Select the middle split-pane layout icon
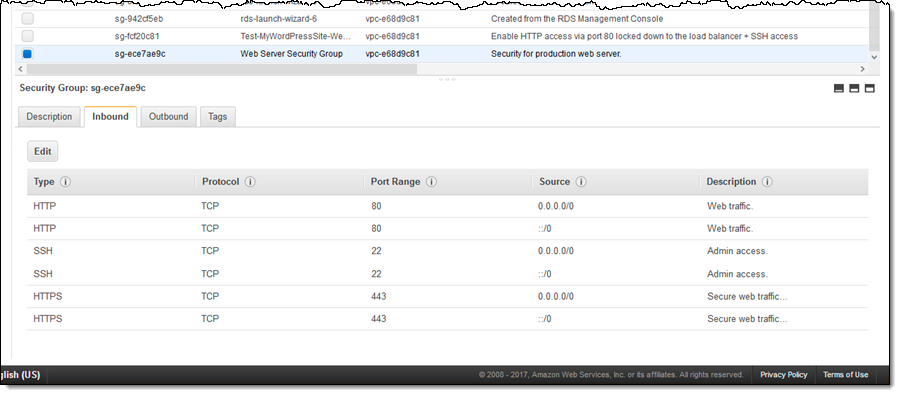Viewport: 900px width, 395px height. [854, 88]
